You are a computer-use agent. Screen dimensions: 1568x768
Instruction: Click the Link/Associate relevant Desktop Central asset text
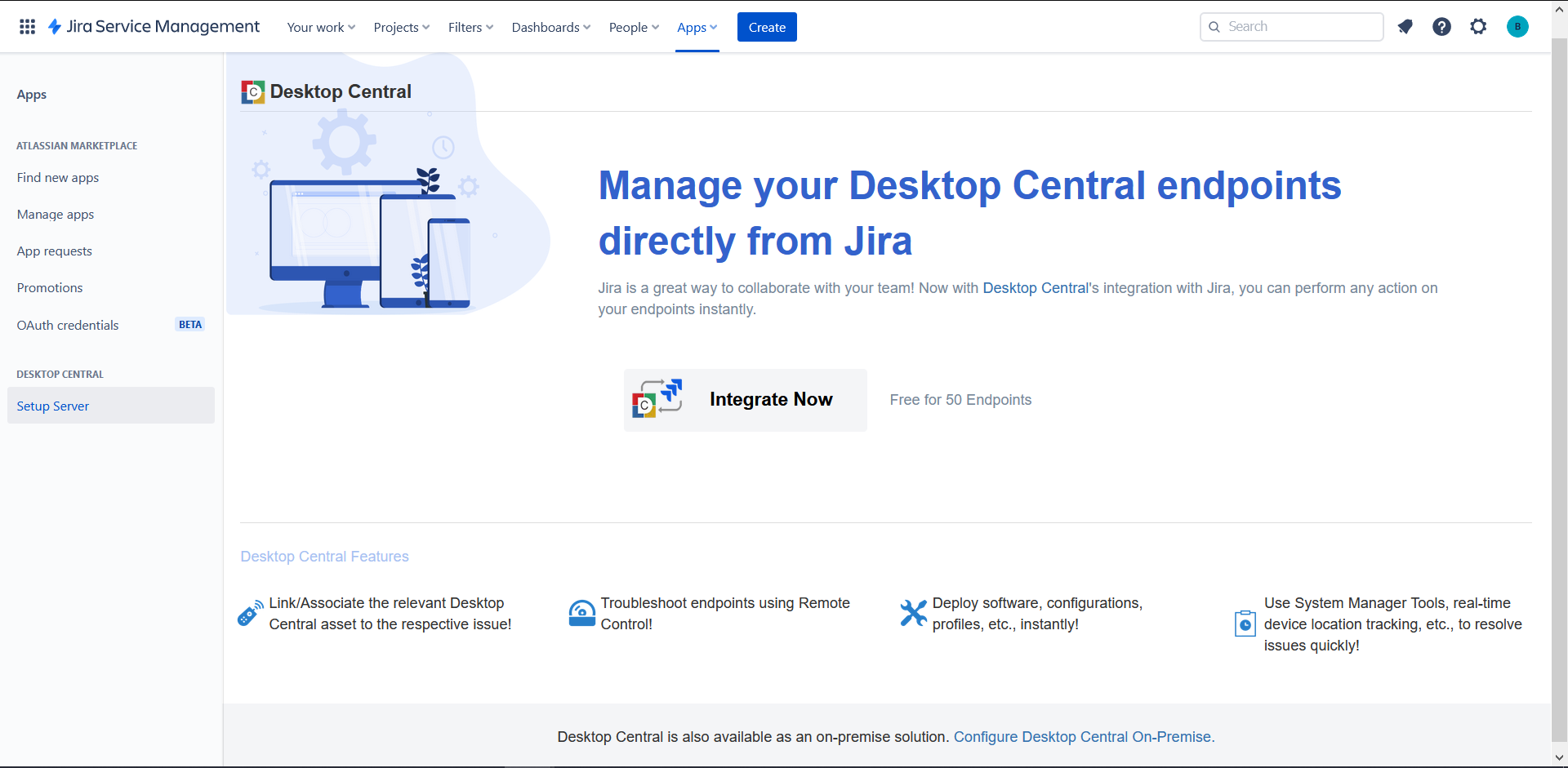[390, 614]
